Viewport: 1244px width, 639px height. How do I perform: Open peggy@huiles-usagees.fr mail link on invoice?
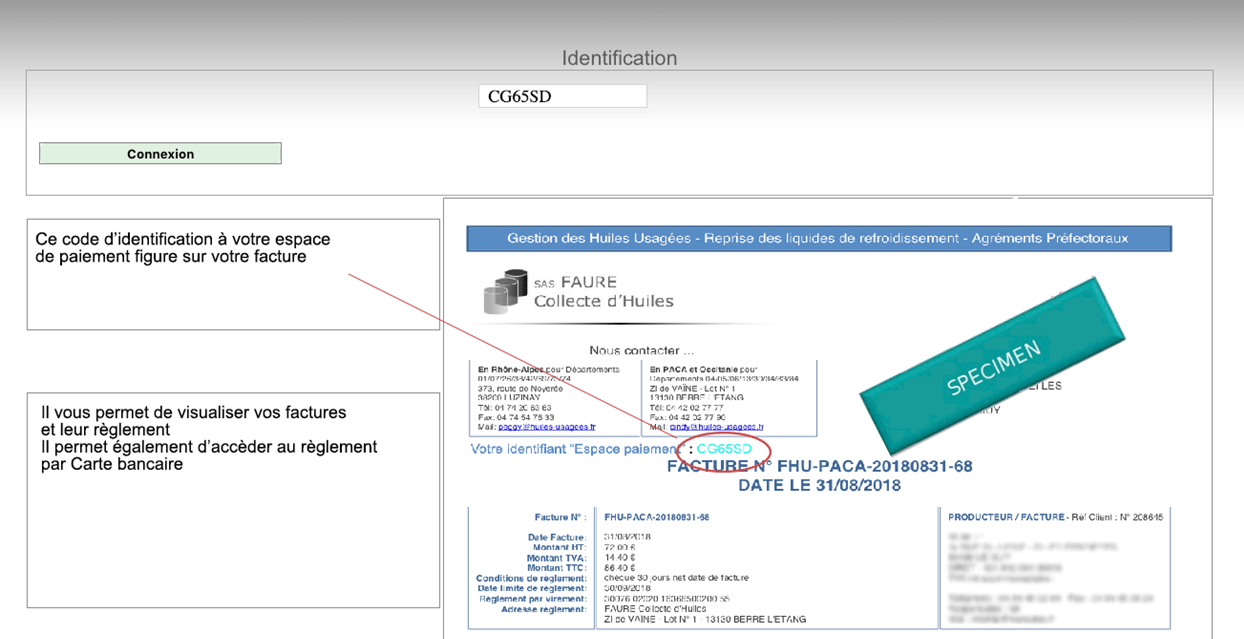coord(546,426)
